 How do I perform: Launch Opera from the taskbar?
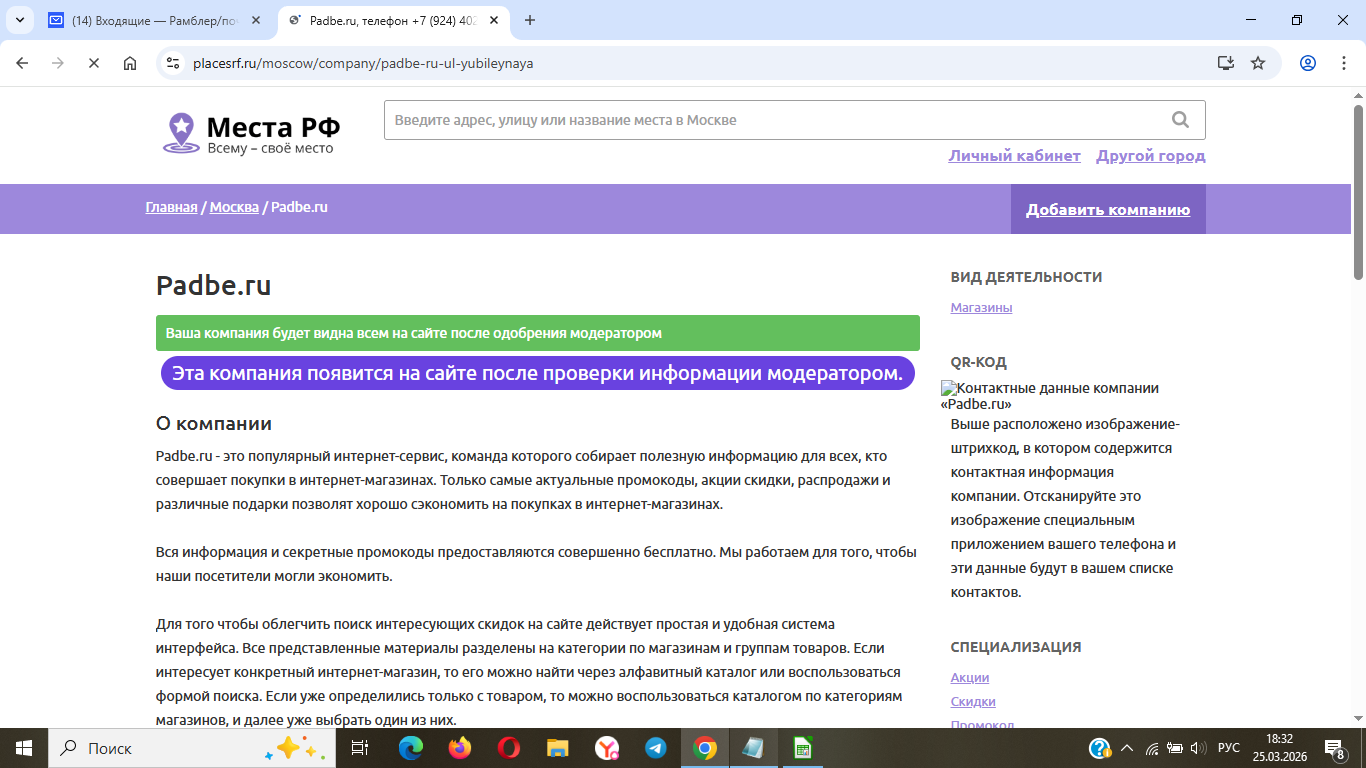point(509,748)
